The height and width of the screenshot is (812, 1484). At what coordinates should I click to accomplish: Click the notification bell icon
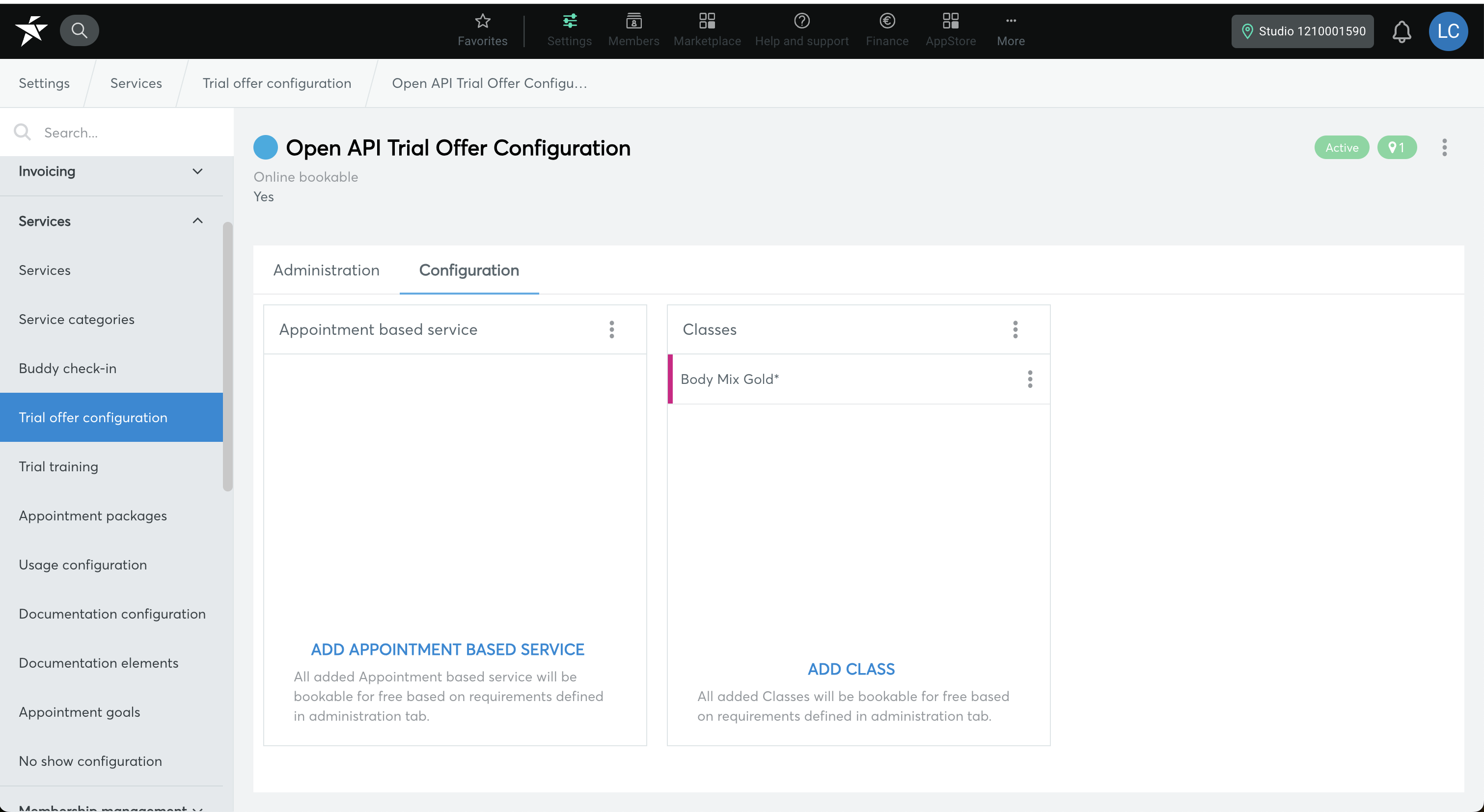1402,30
